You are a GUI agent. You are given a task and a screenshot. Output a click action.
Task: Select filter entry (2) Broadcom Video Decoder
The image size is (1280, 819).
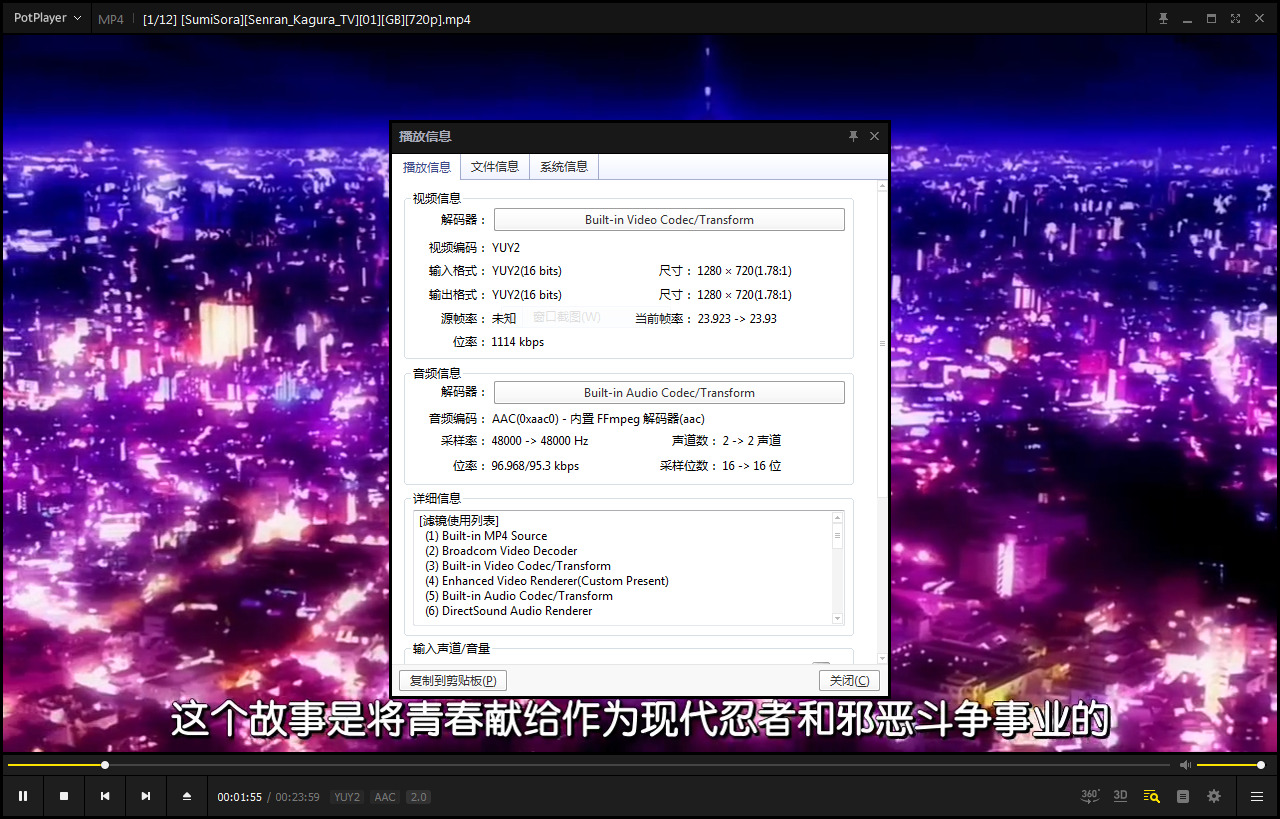click(x=501, y=551)
